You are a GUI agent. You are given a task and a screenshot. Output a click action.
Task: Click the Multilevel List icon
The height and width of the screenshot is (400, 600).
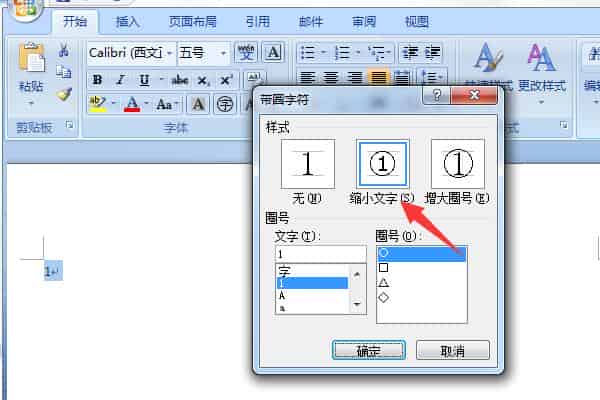[x=377, y=52]
